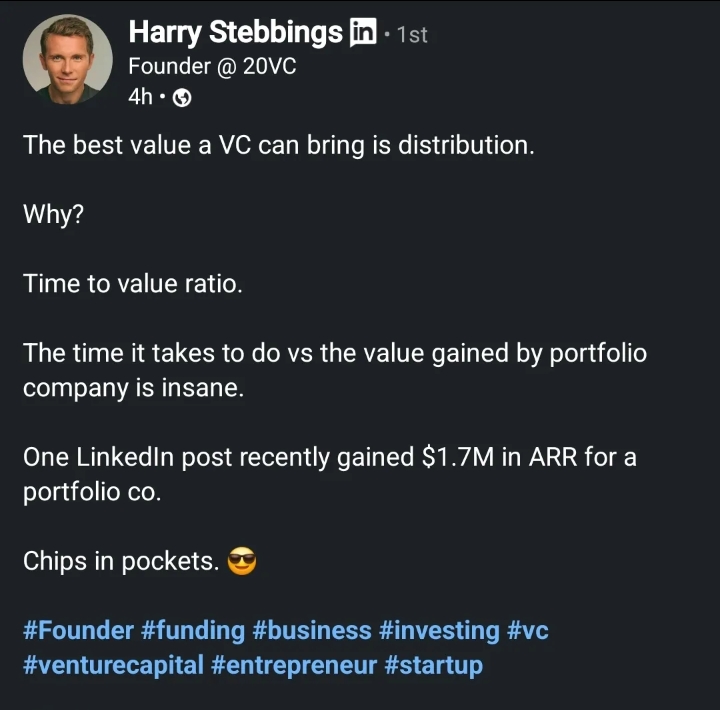This screenshot has width=720, height=710.
Task: Click the 1st degree connection label
Action: tap(411, 35)
